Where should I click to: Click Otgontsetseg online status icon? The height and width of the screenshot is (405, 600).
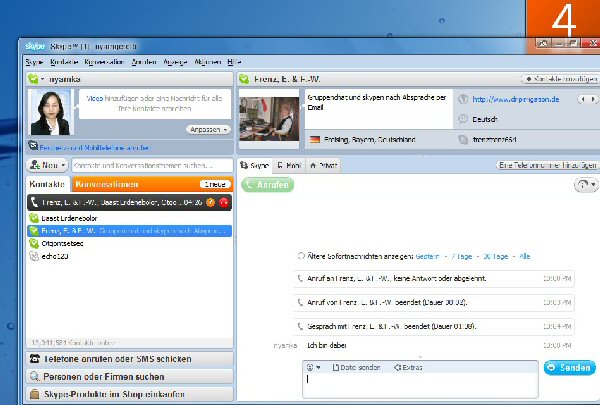pyautogui.click(x=34, y=243)
